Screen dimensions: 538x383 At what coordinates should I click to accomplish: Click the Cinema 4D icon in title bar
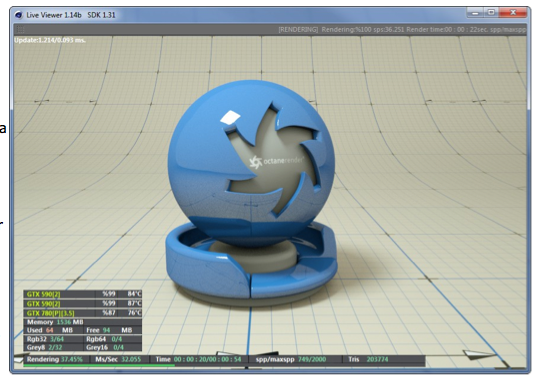click(19, 15)
